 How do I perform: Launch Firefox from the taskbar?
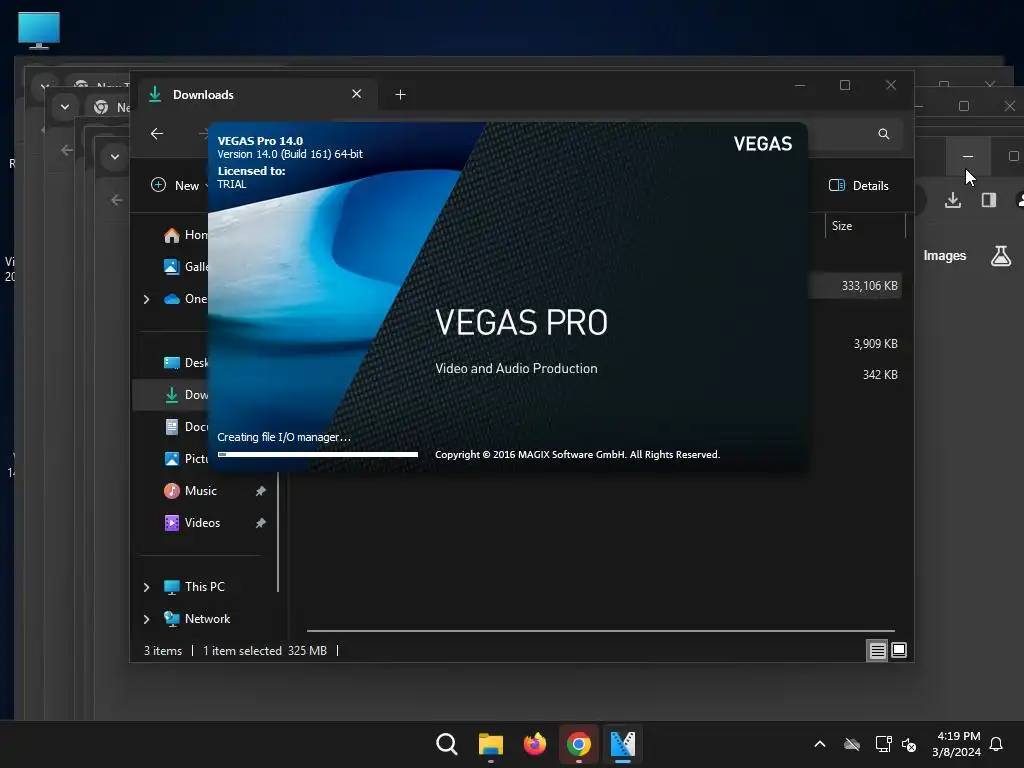pos(535,744)
